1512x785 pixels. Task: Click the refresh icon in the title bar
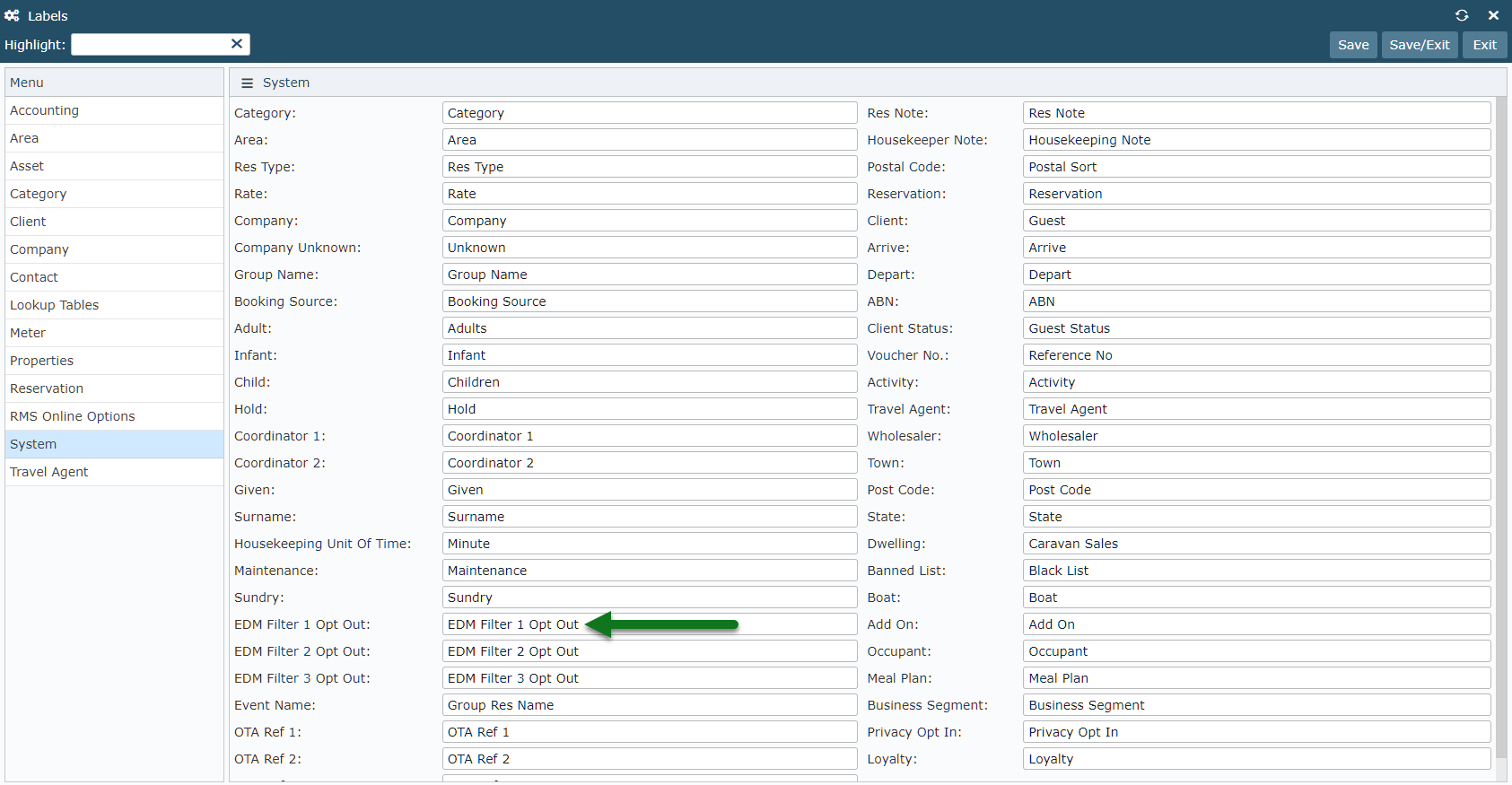pyautogui.click(x=1462, y=15)
